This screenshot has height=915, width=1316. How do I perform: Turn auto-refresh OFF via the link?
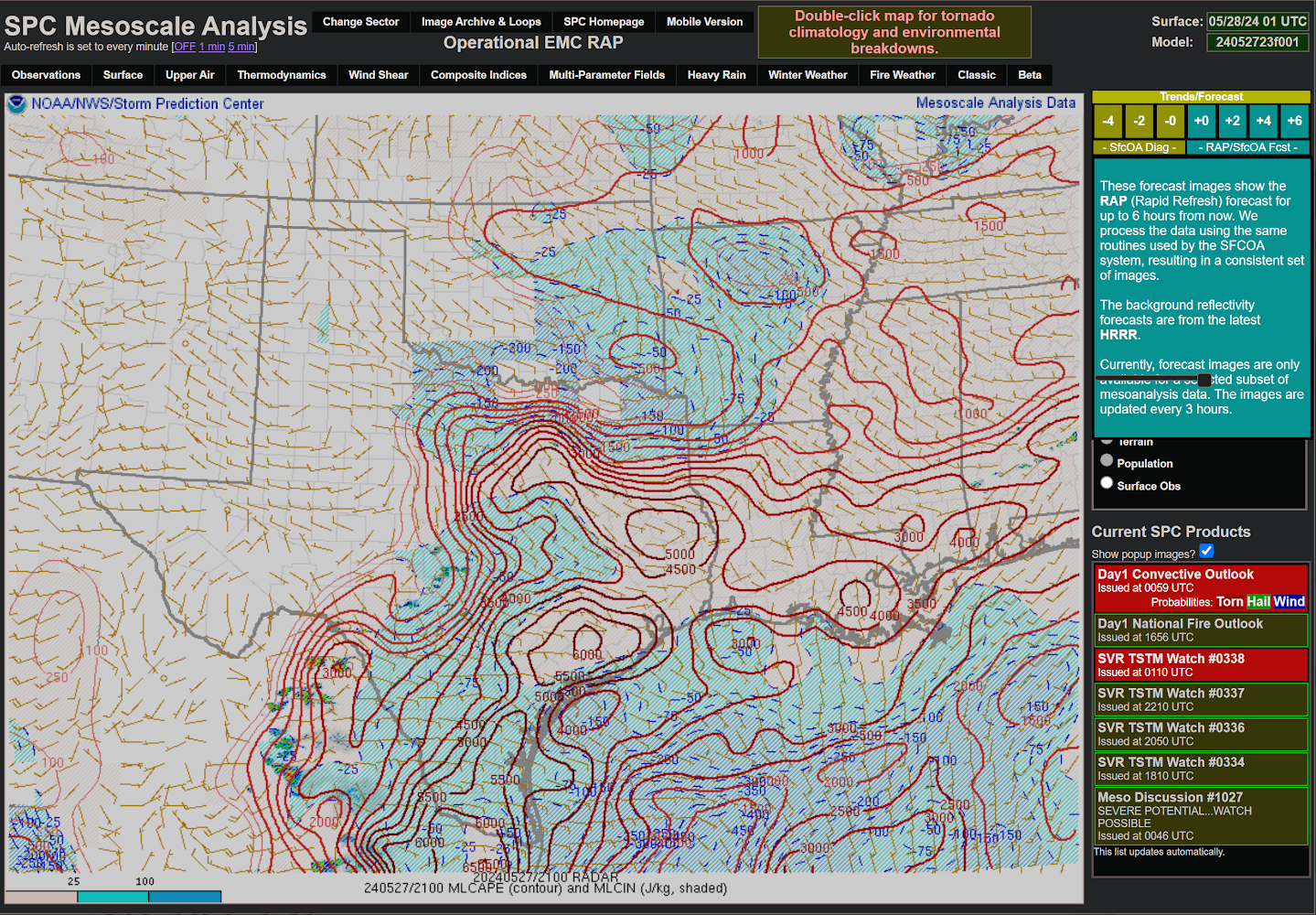pyautogui.click(x=185, y=47)
